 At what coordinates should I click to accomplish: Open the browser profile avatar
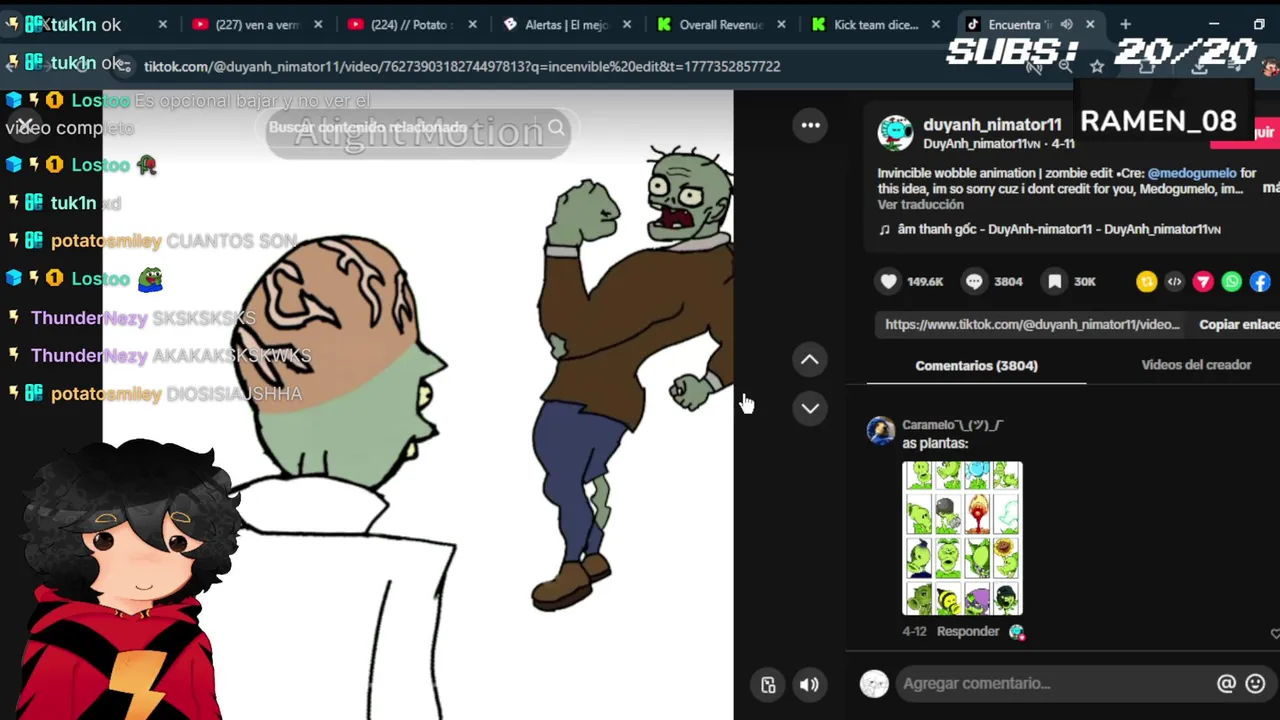click(x=1270, y=67)
